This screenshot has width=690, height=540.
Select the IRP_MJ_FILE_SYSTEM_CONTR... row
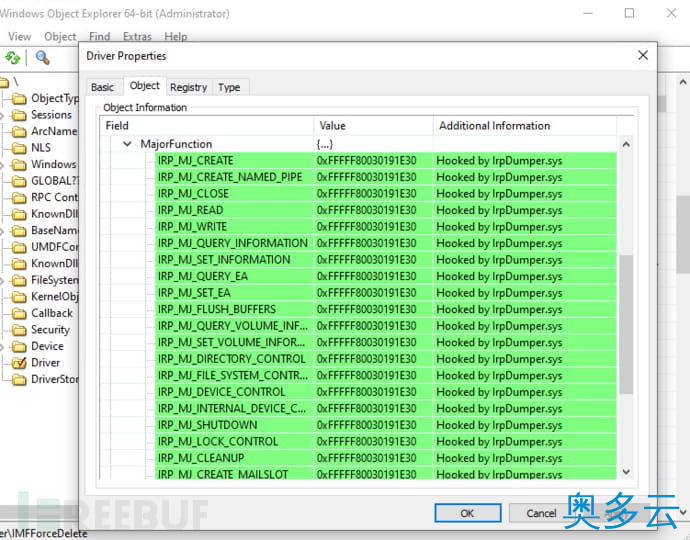[x=385, y=375]
